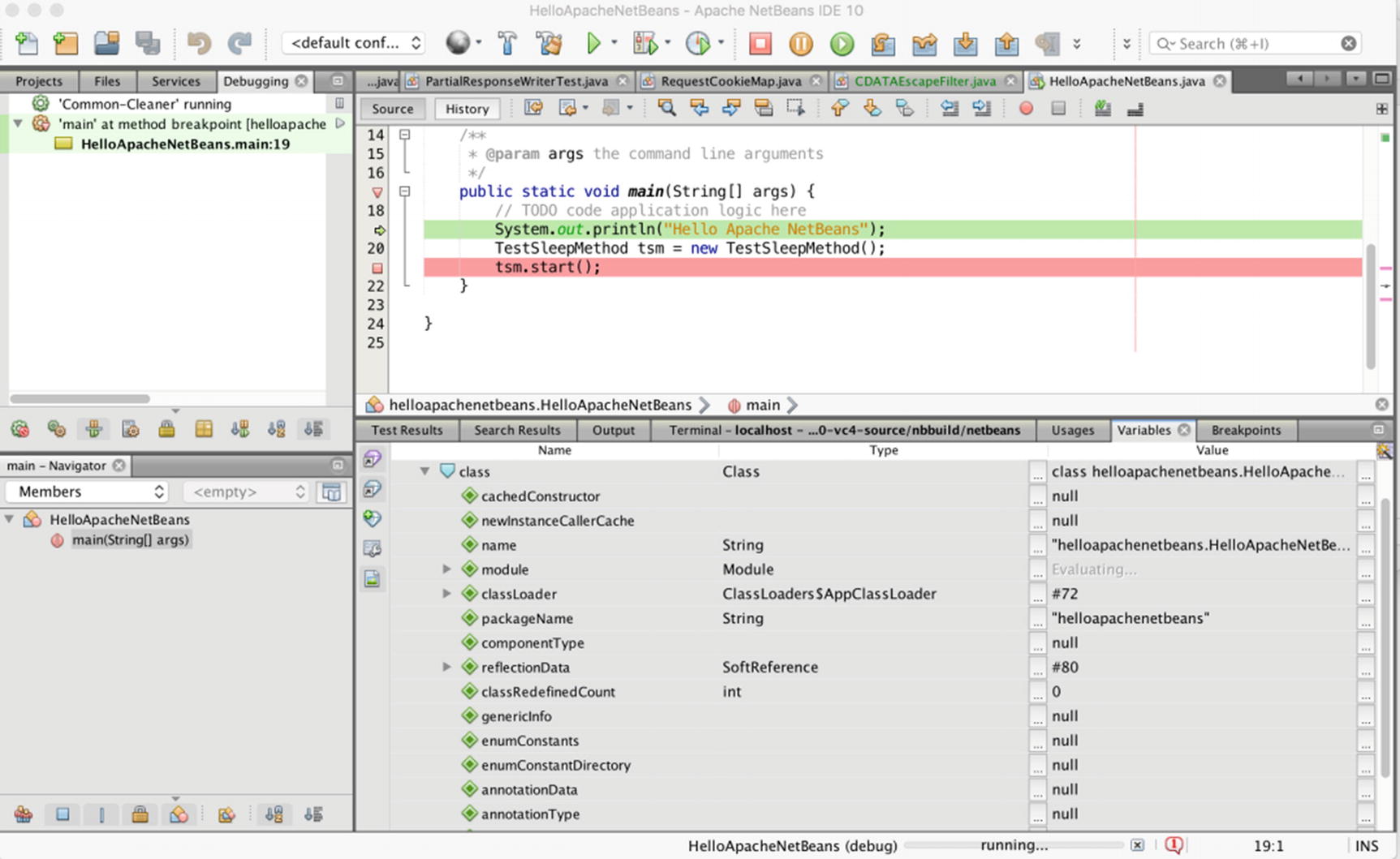Toggle Show Inherited Members in Navigator bottom toolbar
The height and width of the screenshot is (859, 1400).
coord(24,814)
